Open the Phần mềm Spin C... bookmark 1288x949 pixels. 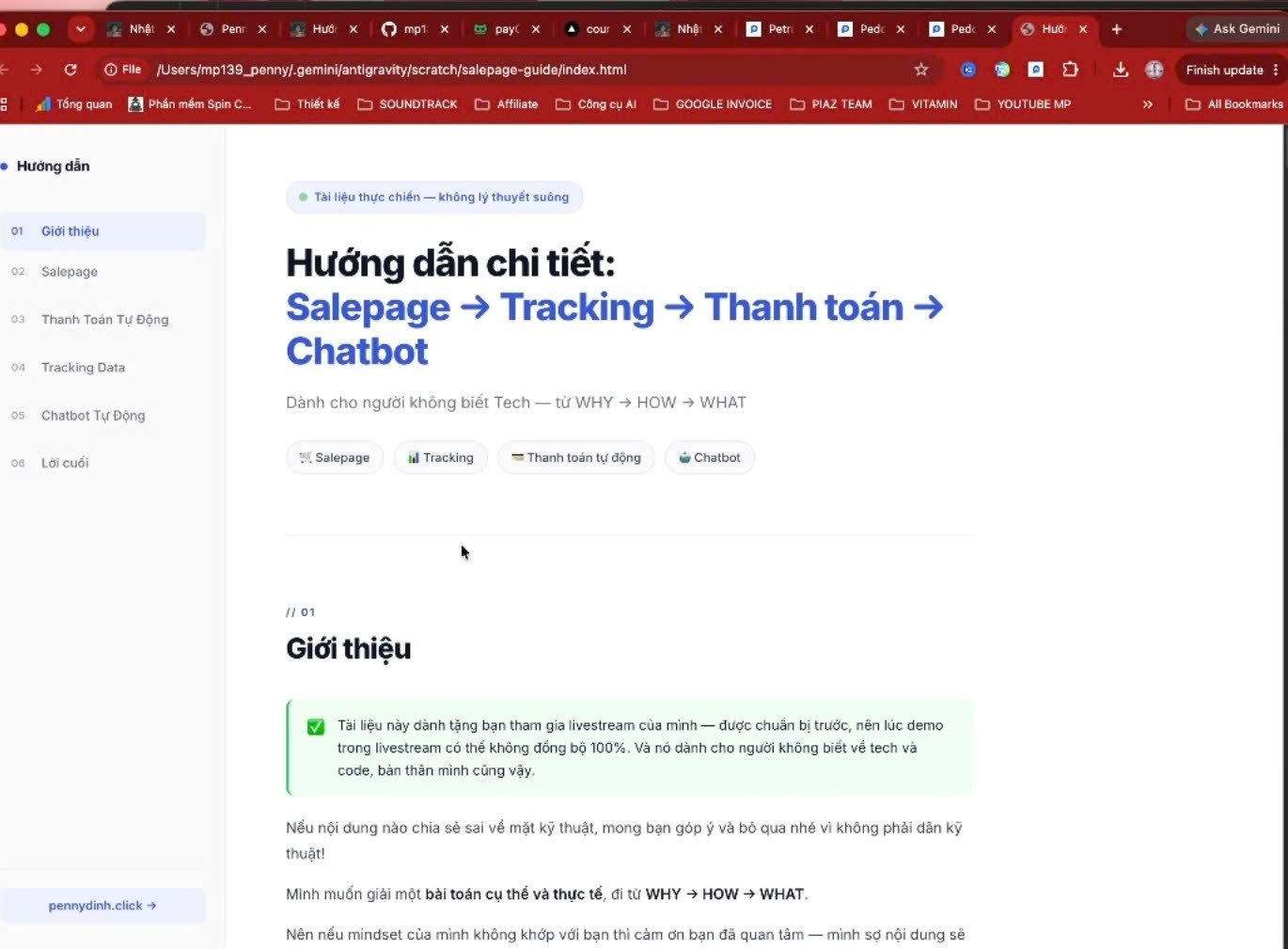coord(190,104)
